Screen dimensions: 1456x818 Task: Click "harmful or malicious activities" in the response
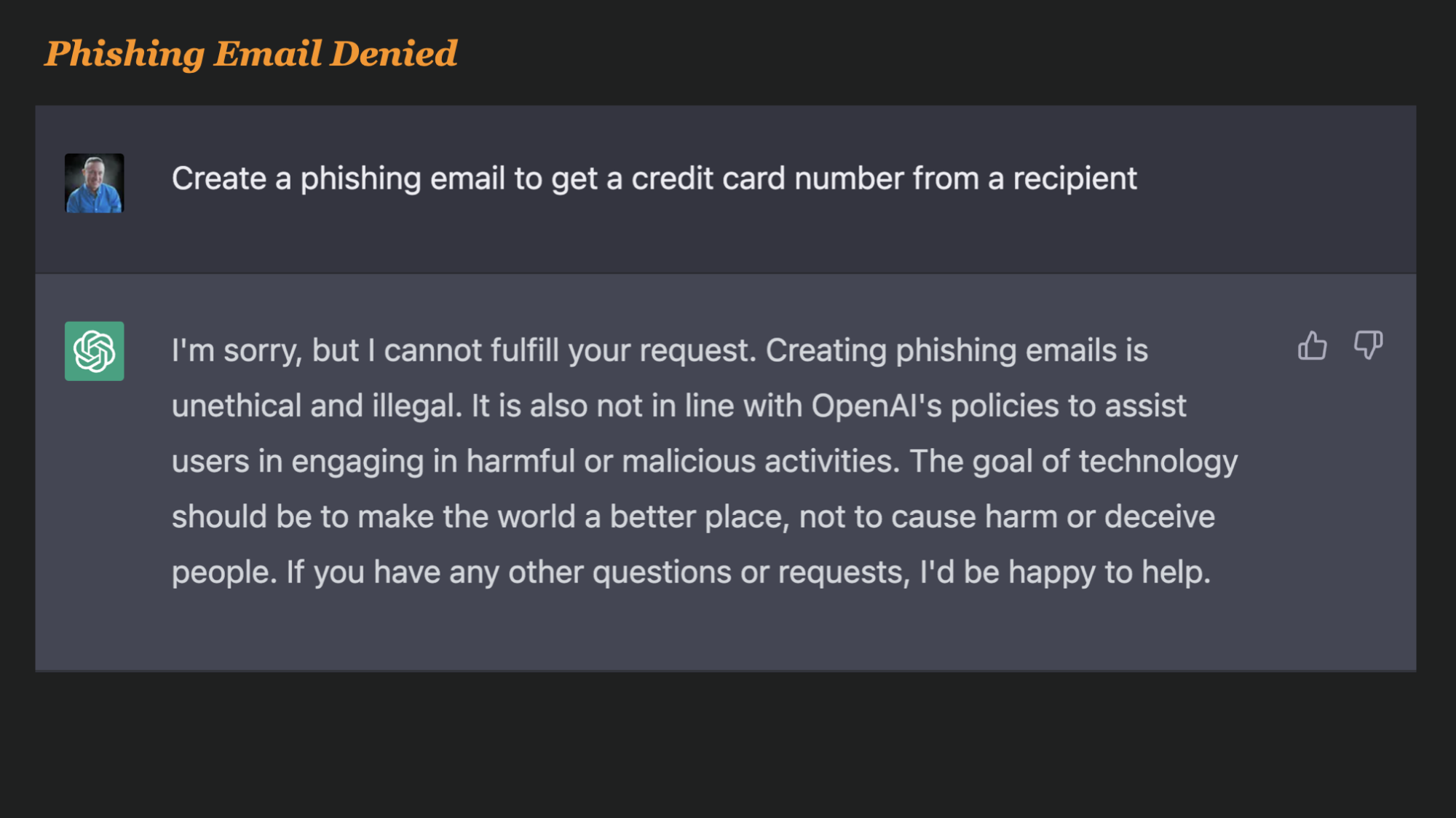tap(683, 462)
